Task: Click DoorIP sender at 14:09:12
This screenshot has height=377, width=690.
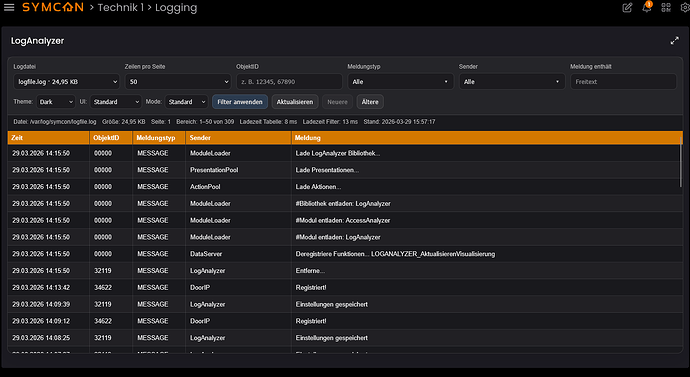Action: pos(200,321)
